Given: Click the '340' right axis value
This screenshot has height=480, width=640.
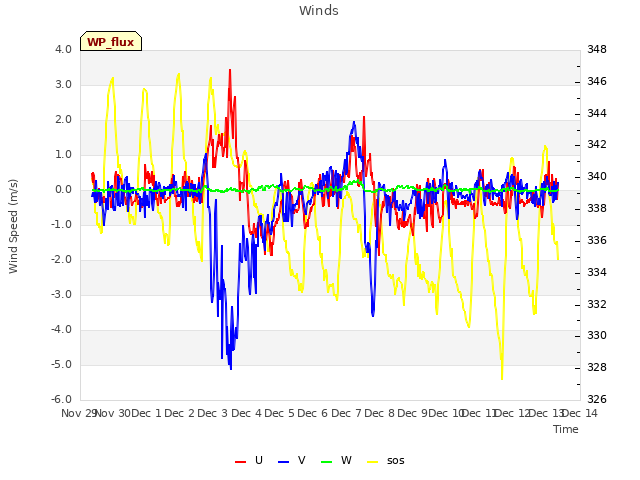Looking at the screenshot, I should [x=597, y=177].
